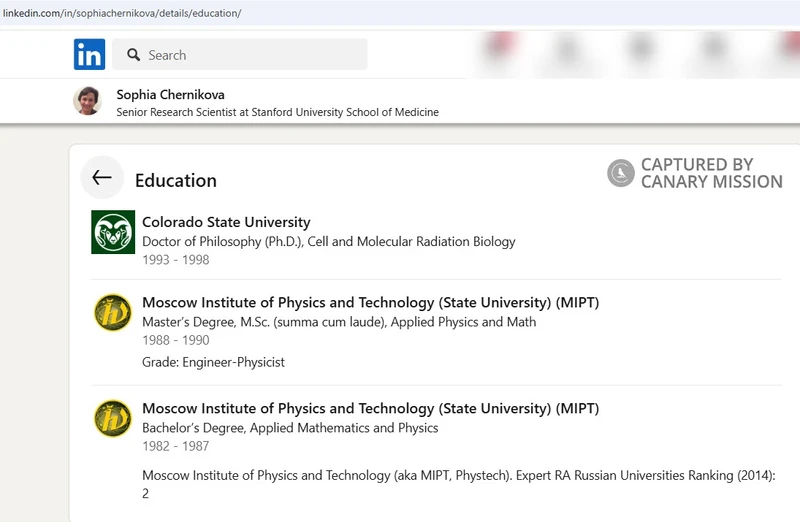Select the text '1993 - 1998'
This screenshot has height=522, width=800.
pos(176,260)
